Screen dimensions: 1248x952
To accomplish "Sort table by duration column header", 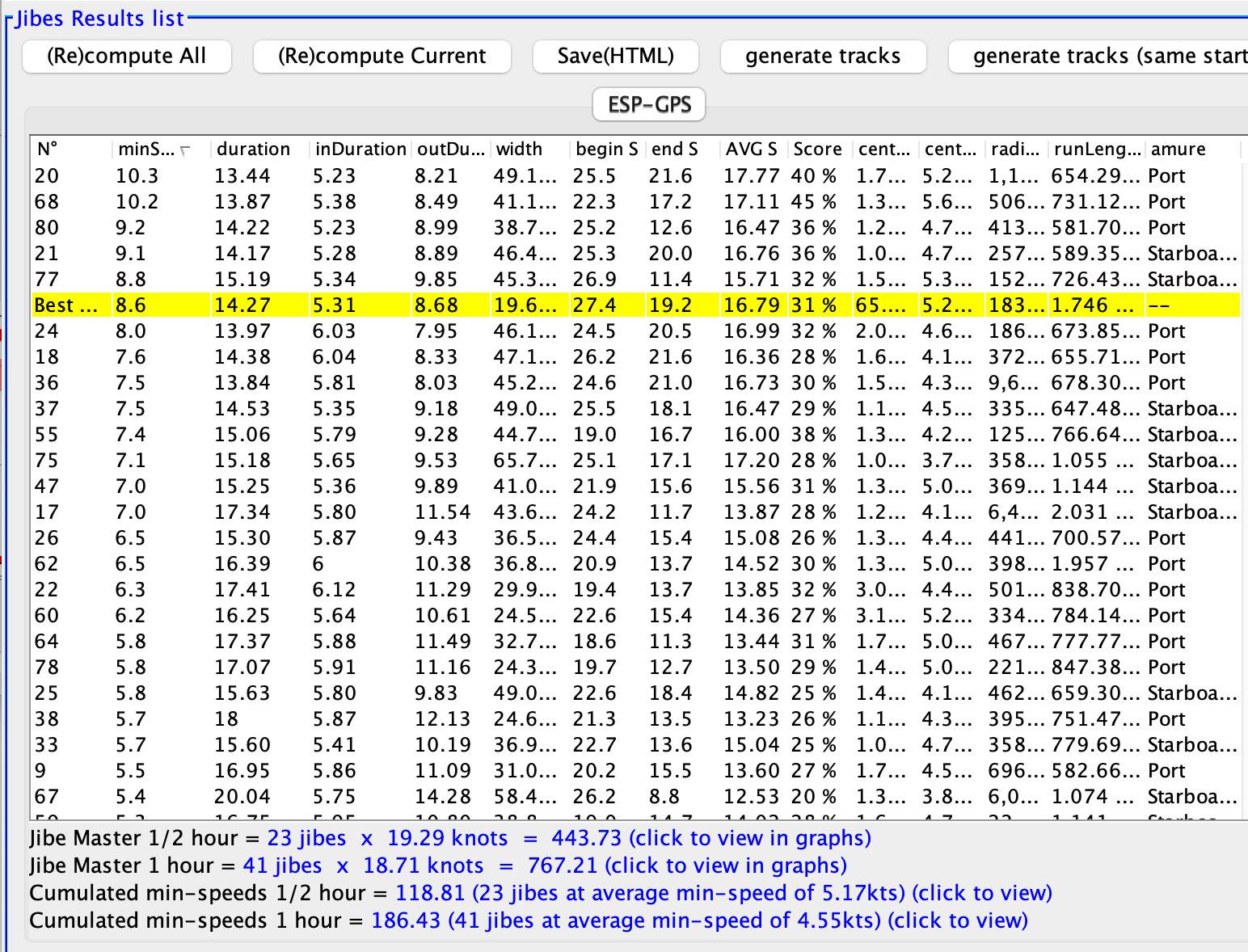I will click(x=253, y=150).
